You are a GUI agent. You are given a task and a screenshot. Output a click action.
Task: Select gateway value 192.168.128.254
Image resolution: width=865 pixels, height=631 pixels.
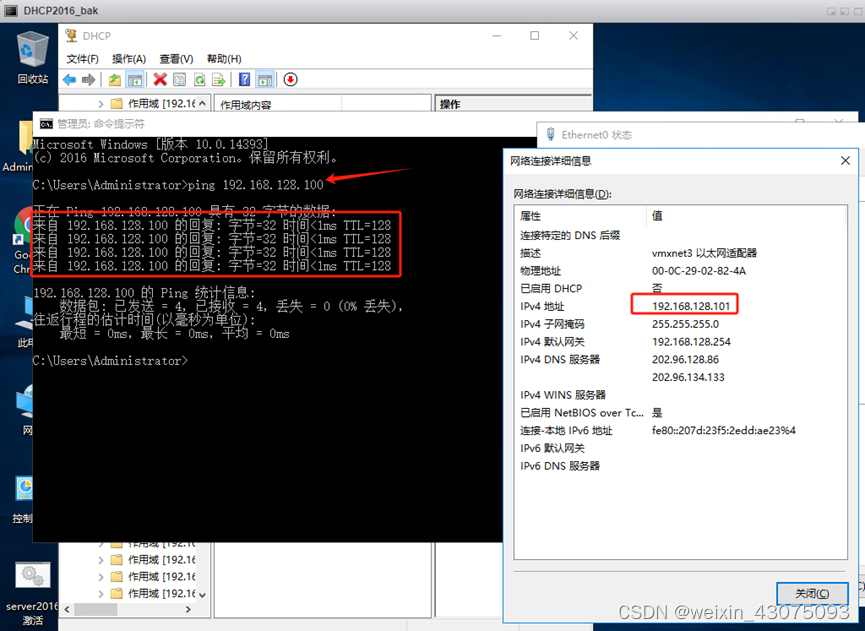click(691, 341)
